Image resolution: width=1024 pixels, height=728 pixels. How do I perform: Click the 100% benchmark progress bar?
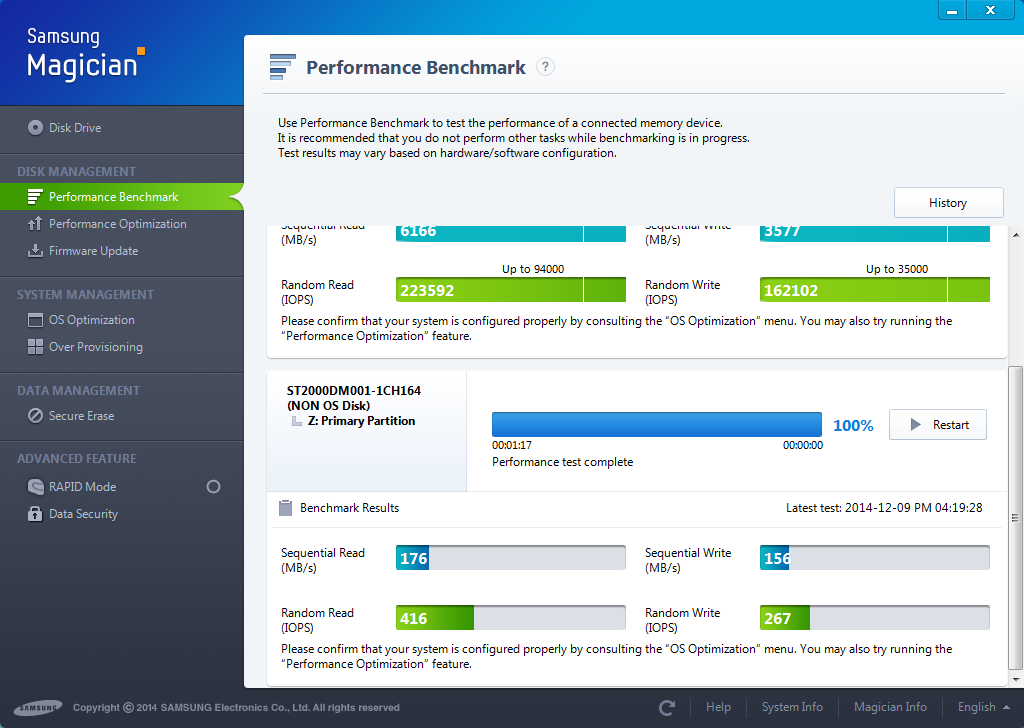[657, 424]
